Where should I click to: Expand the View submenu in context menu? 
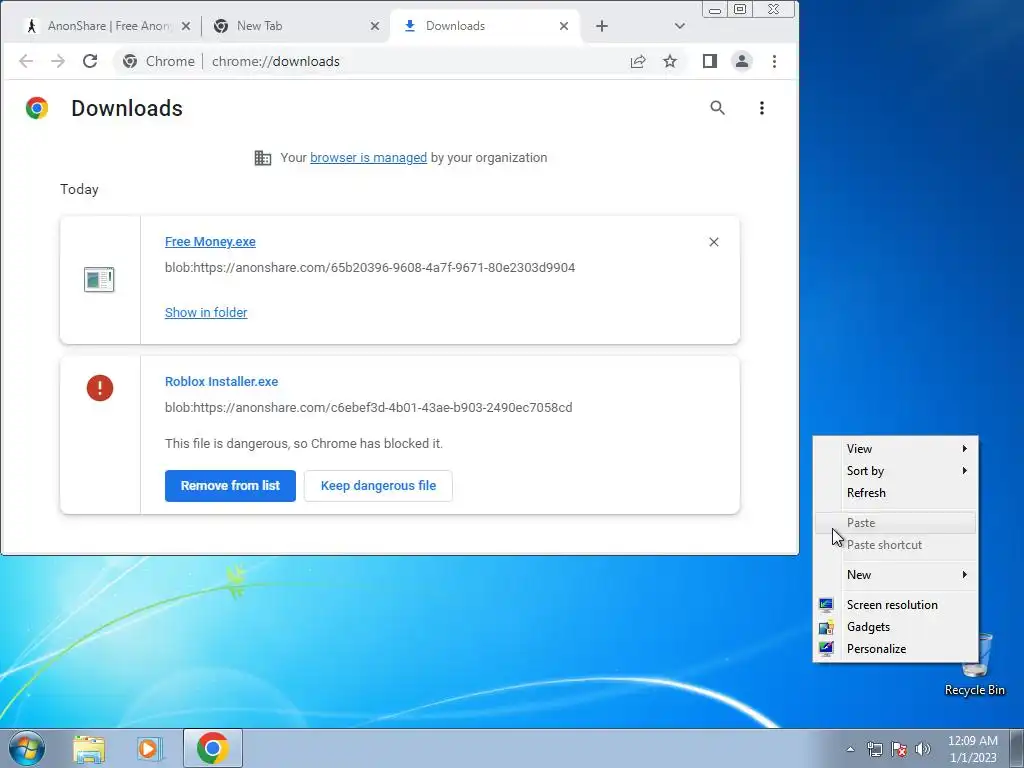coord(895,449)
